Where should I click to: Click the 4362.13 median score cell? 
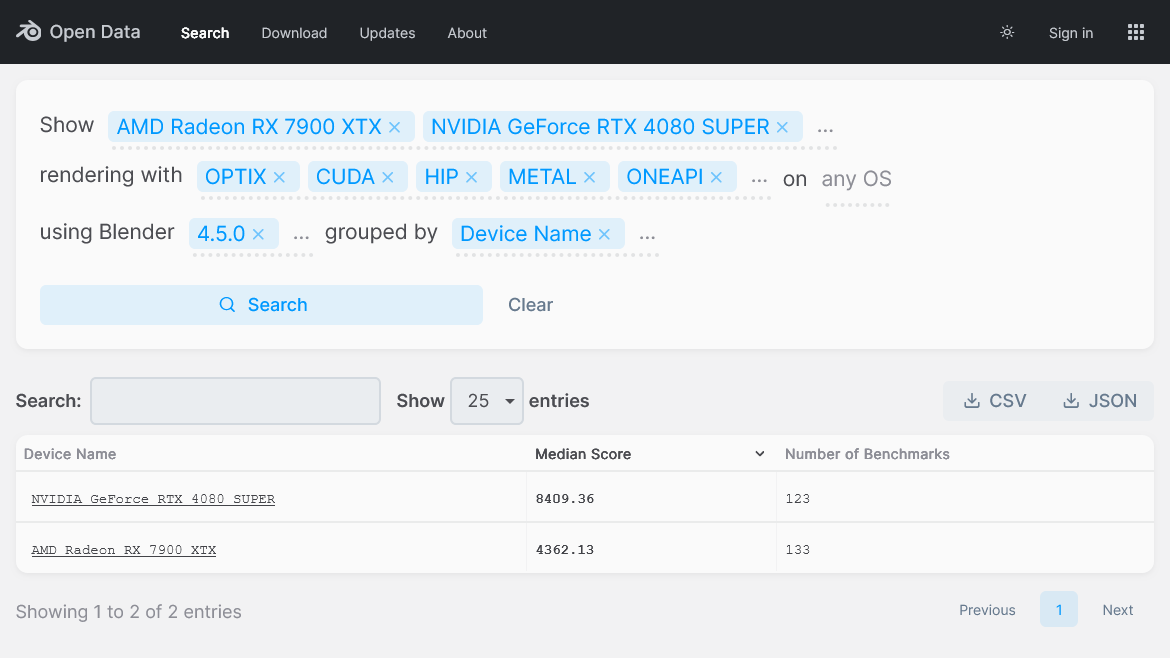(565, 550)
